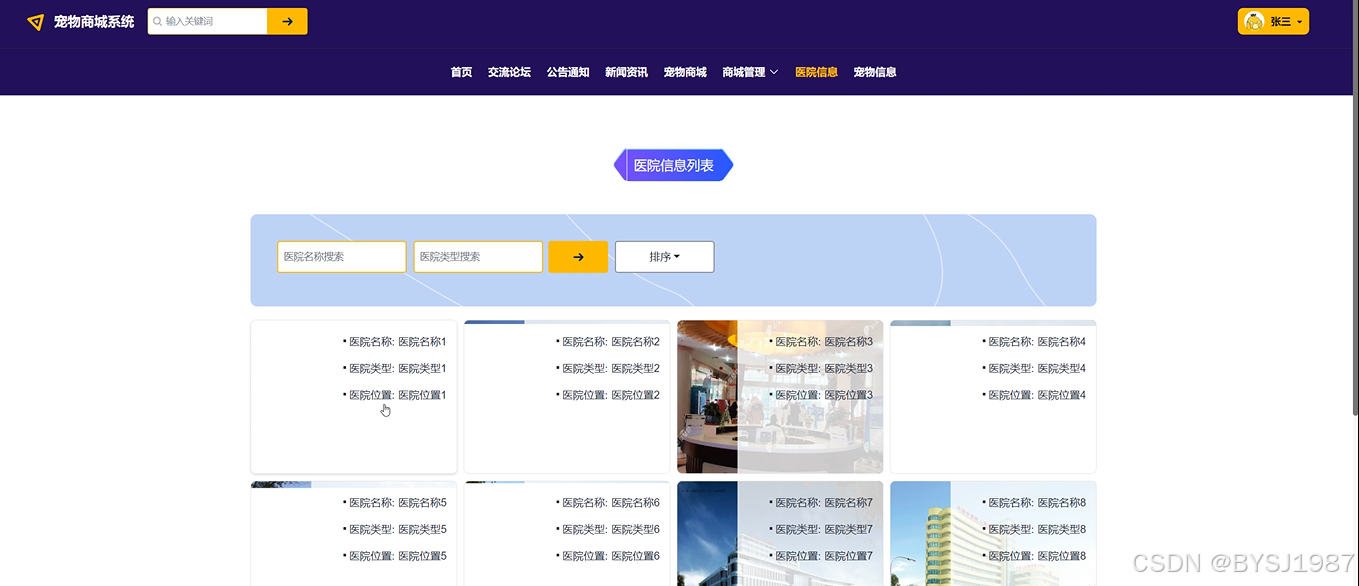This screenshot has height=586, width=1359.
Task: Open the 排序 sort dropdown
Action: point(664,257)
